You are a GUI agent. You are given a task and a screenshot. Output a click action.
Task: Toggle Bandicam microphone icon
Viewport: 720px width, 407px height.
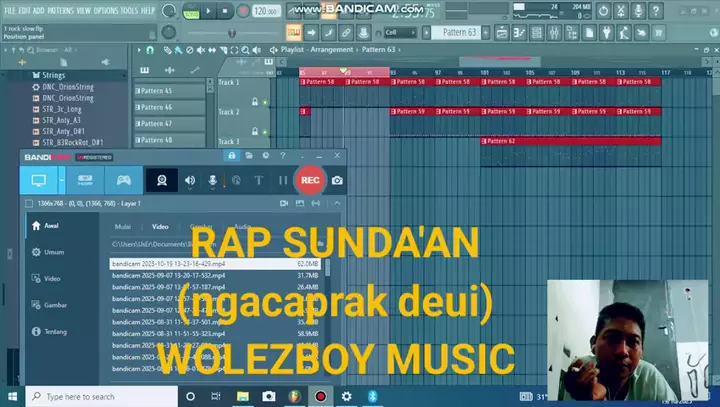(x=212, y=180)
